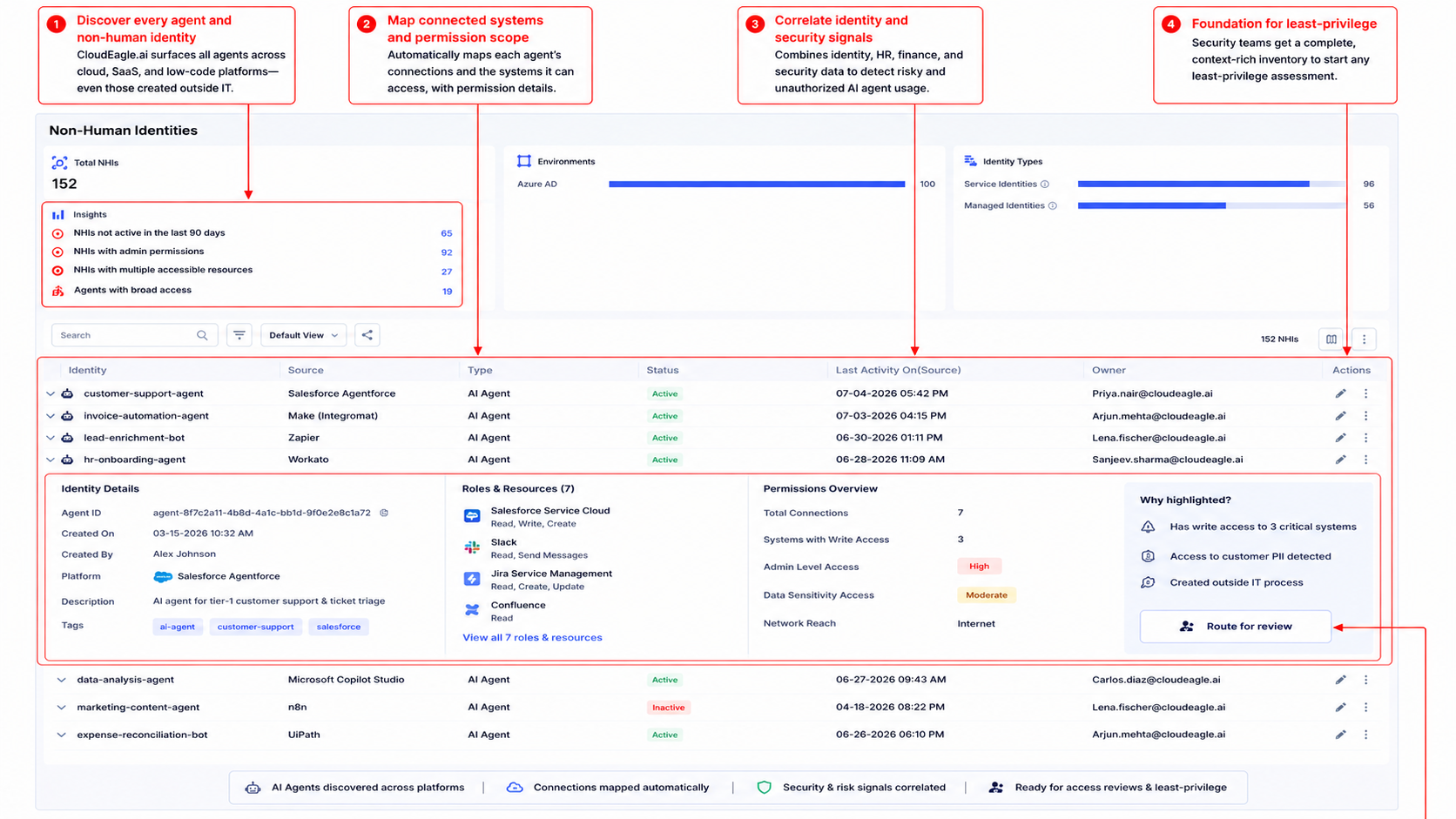Expand the lead-enrichment-bot row chevron
Viewport: 1456px width, 819px height.
pyautogui.click(x=51, y=438)
